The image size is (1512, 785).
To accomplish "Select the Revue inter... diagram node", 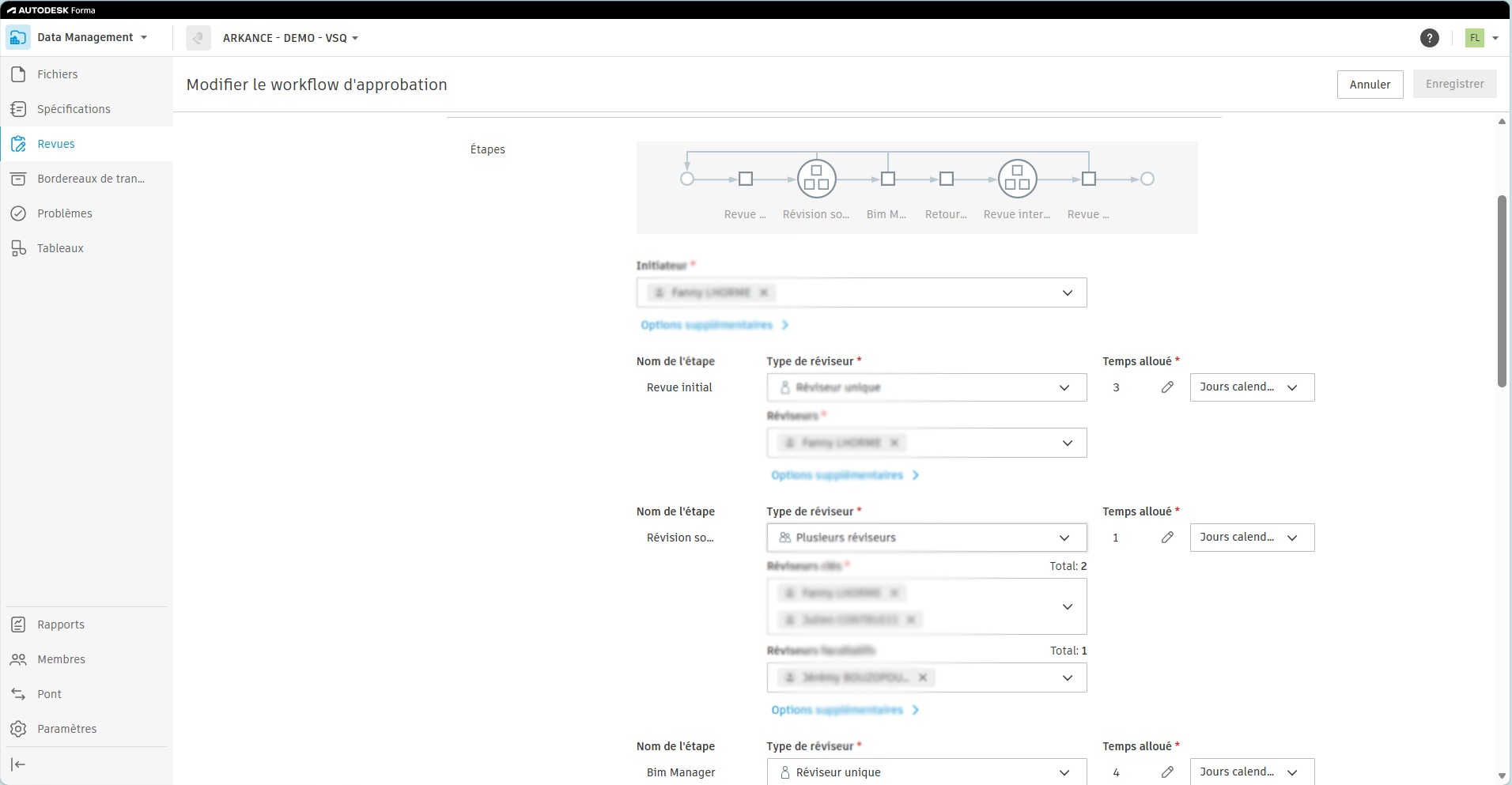I will click(1018, 179).
